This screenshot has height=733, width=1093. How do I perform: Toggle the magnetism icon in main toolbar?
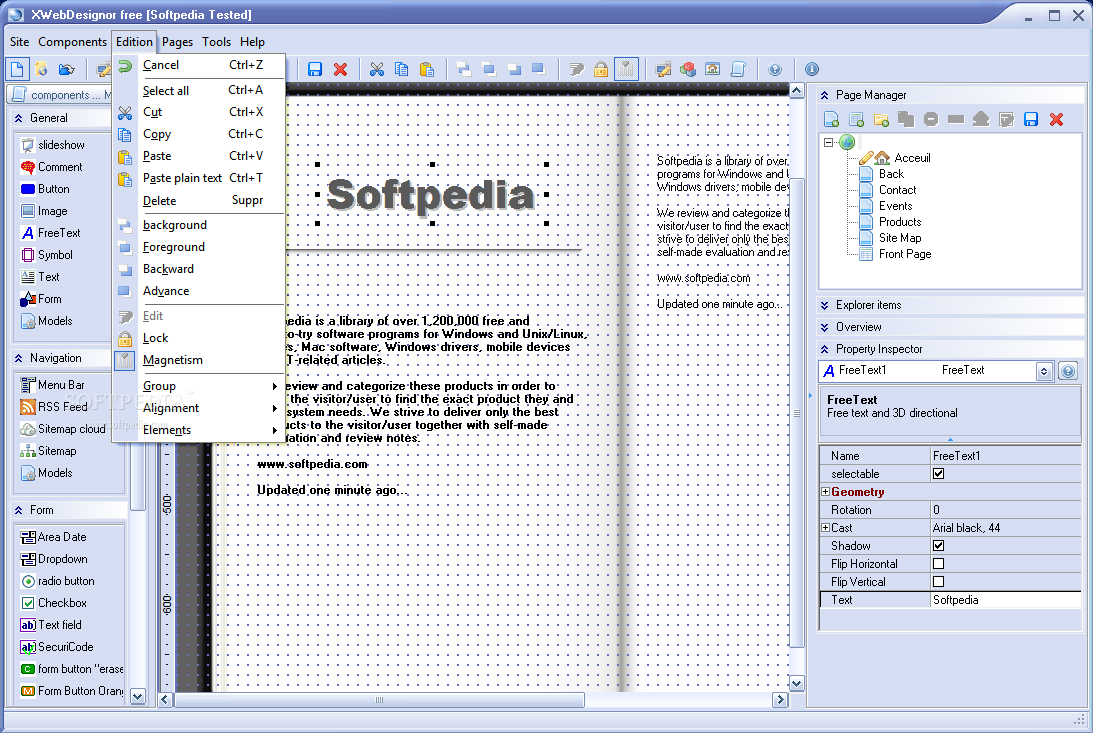pos(626,69)
